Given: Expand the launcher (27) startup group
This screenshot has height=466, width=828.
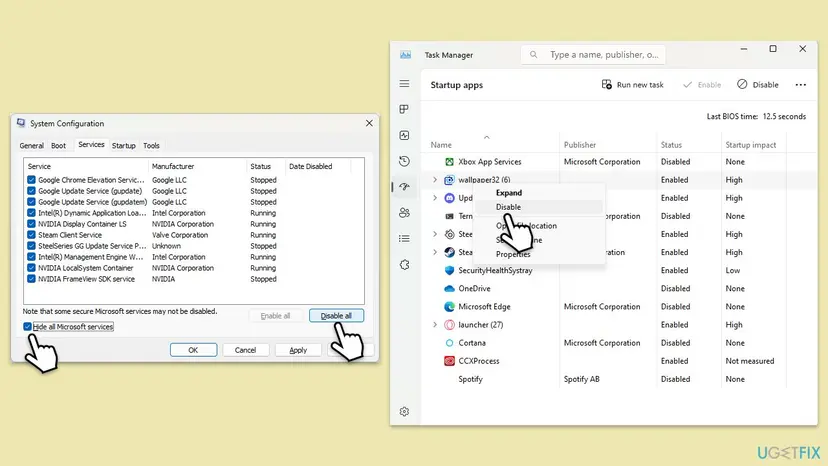Looking at the screenshot, I should click(435, 324).
